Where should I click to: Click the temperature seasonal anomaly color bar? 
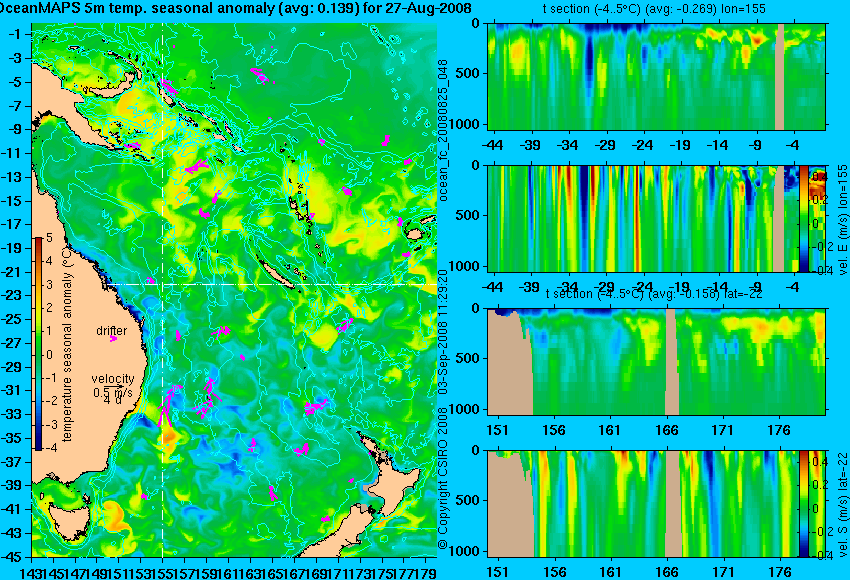pyautogui.click(x=38, y=343)
